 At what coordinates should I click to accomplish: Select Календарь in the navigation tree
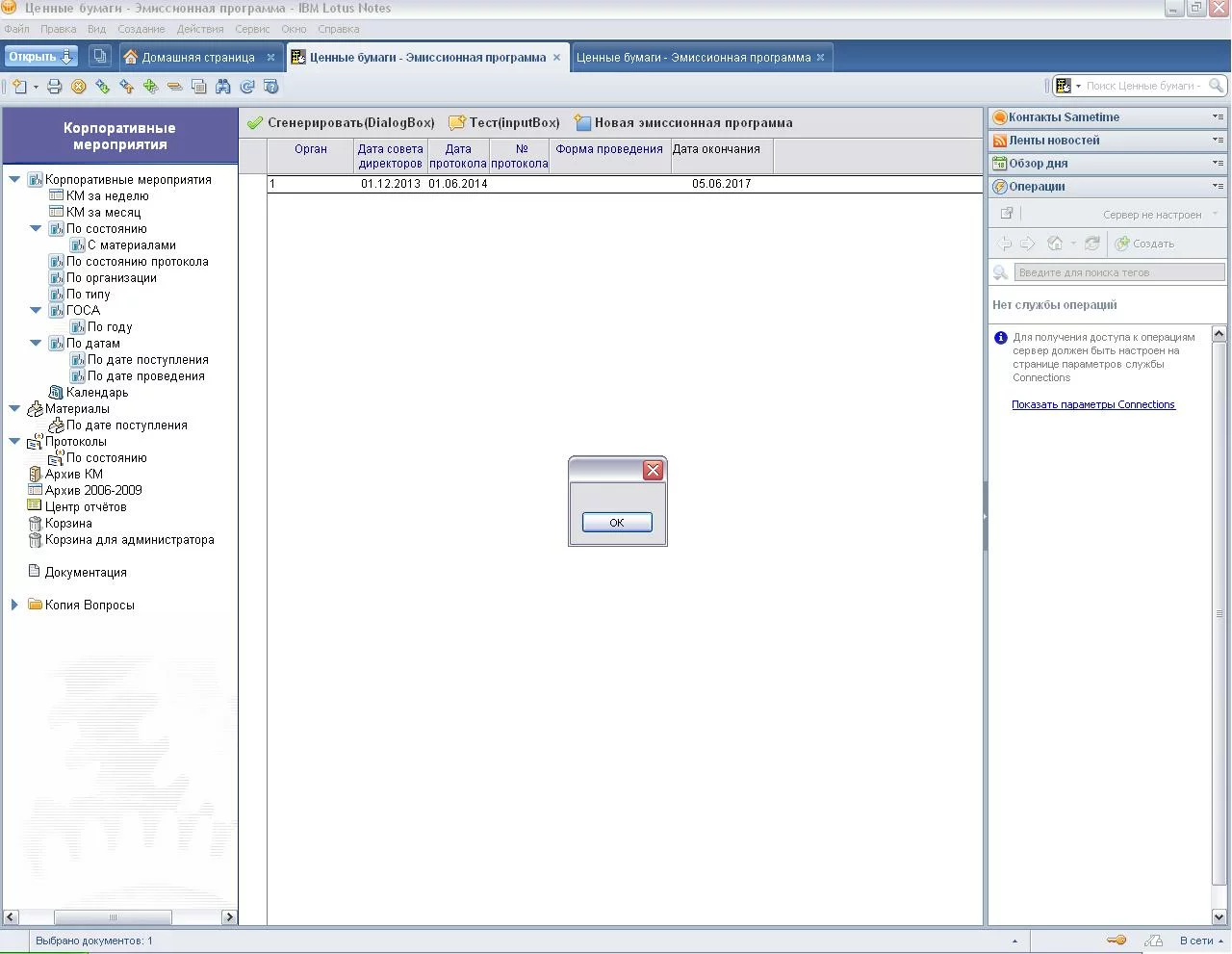click(x=96, y=393)
